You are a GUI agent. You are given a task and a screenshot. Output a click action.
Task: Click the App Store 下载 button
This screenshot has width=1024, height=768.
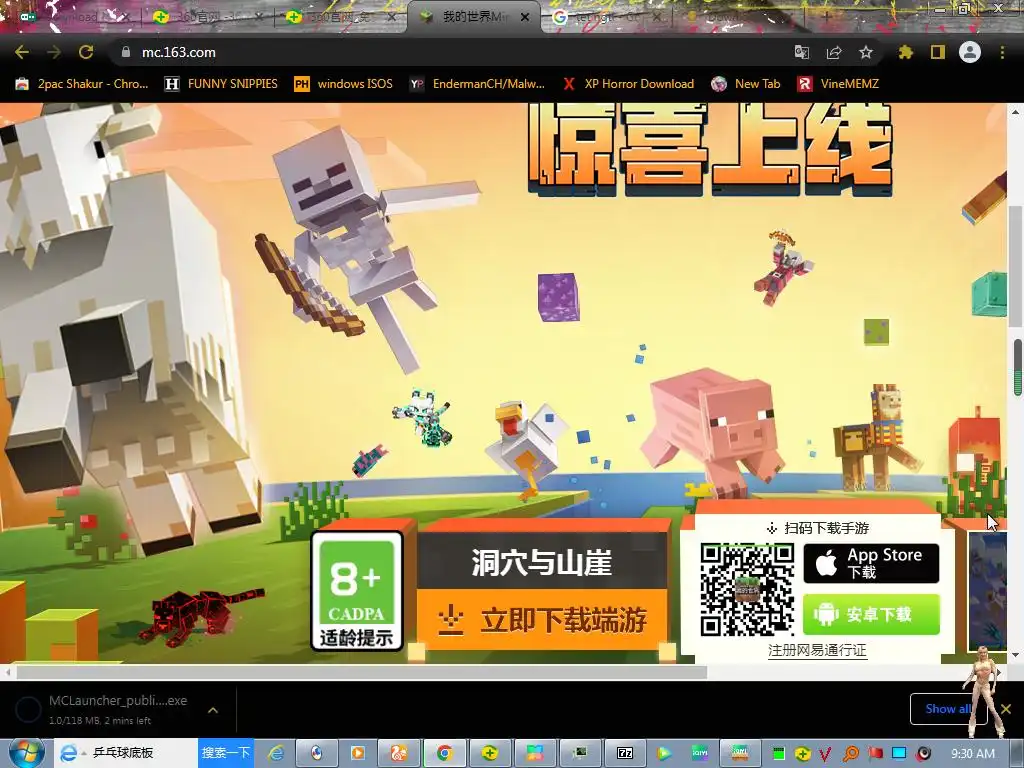coord(871,563)
